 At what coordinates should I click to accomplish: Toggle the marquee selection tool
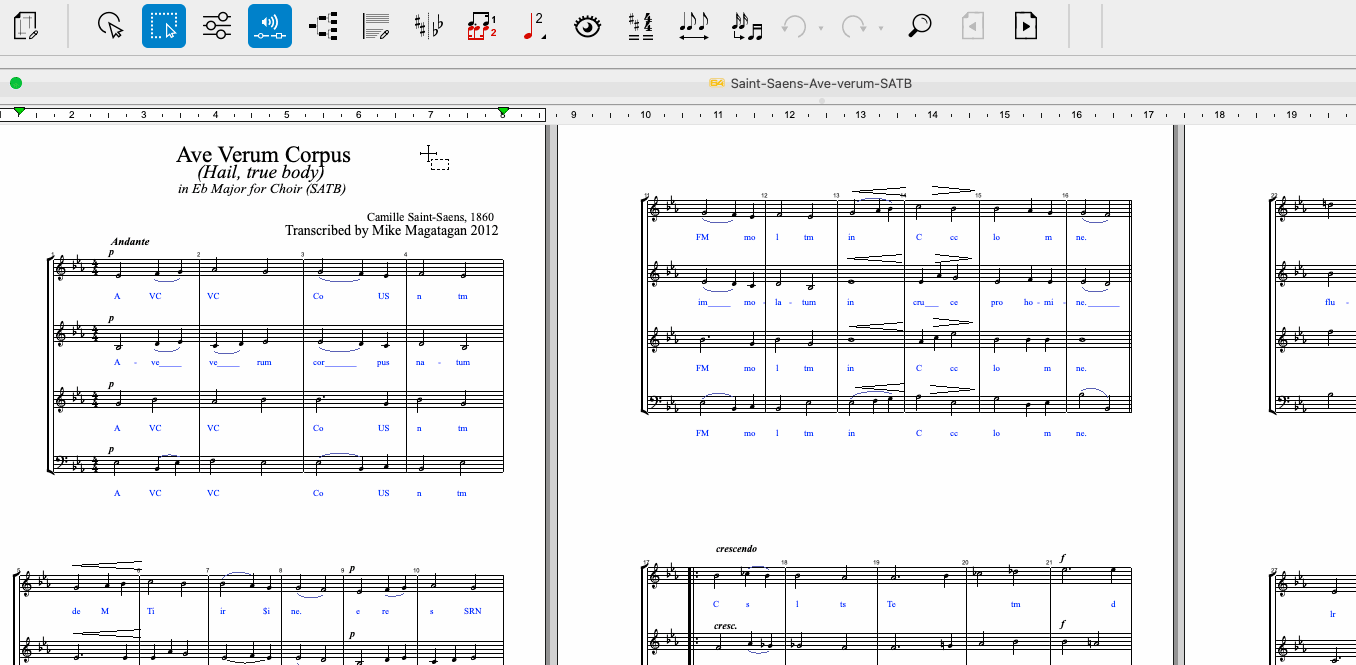(164, 26)
